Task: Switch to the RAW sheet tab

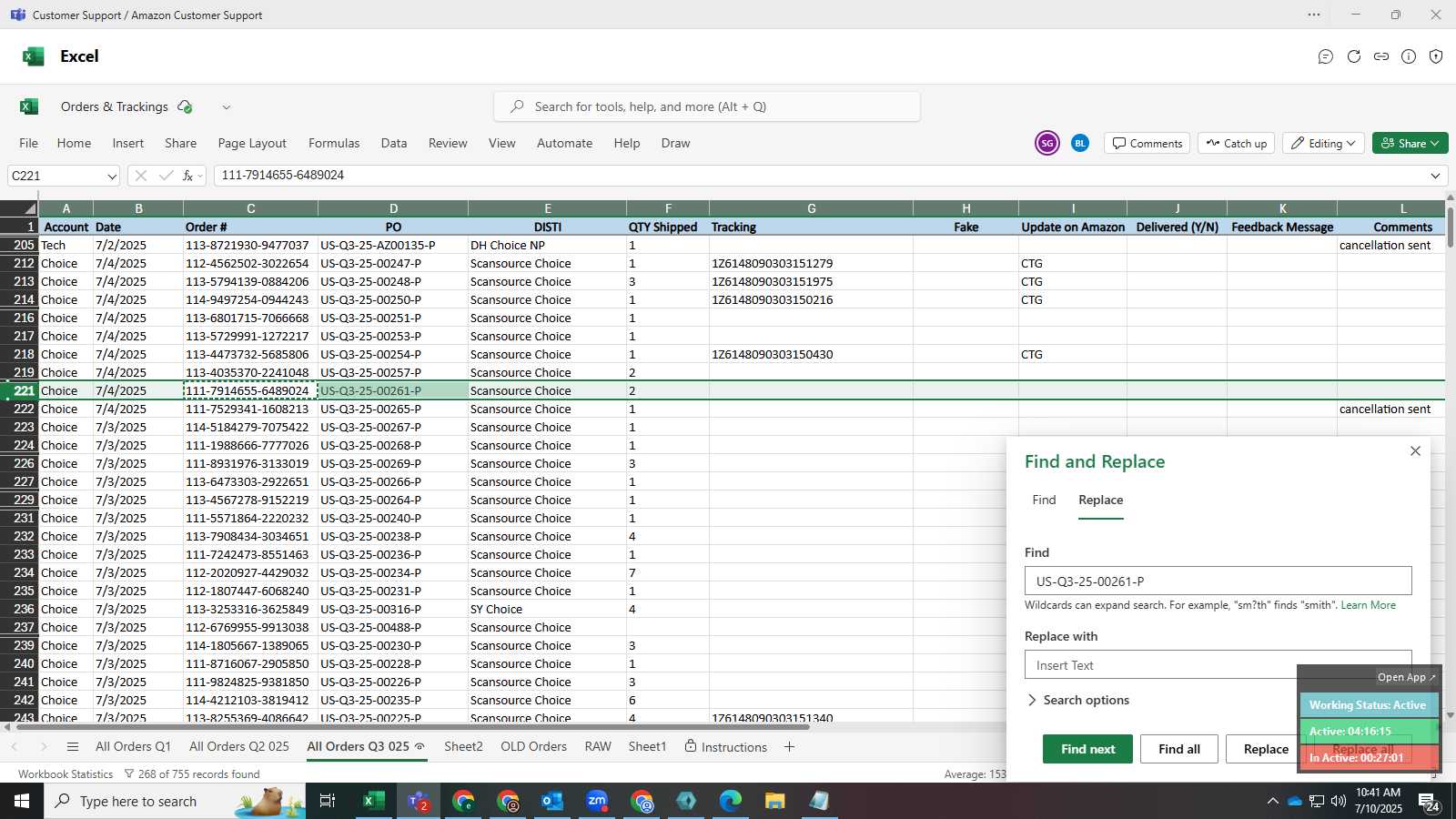Action: [598, 747]
